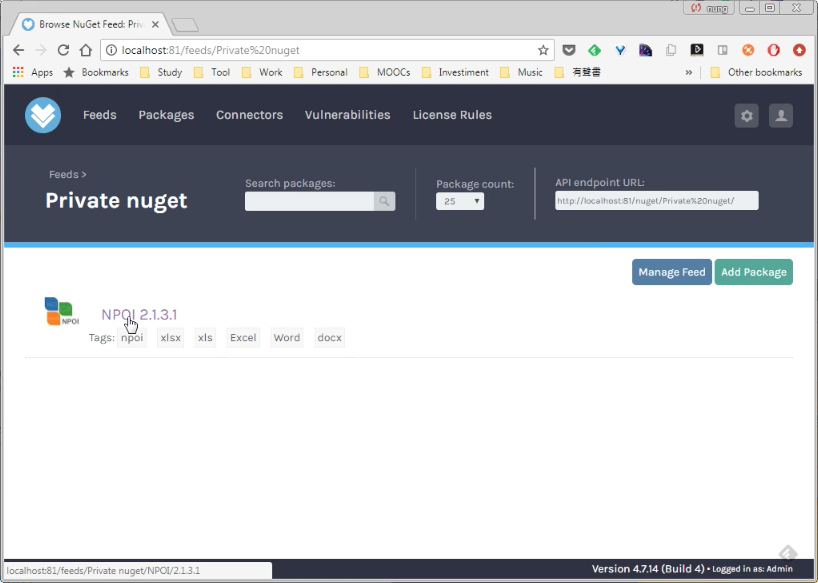Open the Packages menu
This screenshot has height=583, width=818.
click(x=166, y=115)
